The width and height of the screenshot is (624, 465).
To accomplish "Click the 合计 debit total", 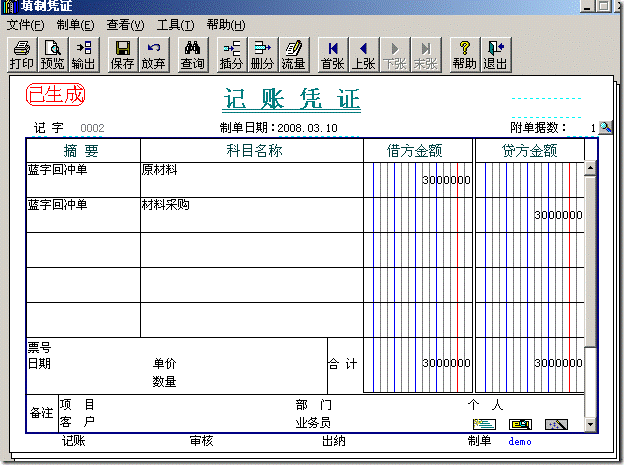I will (446, 363).
